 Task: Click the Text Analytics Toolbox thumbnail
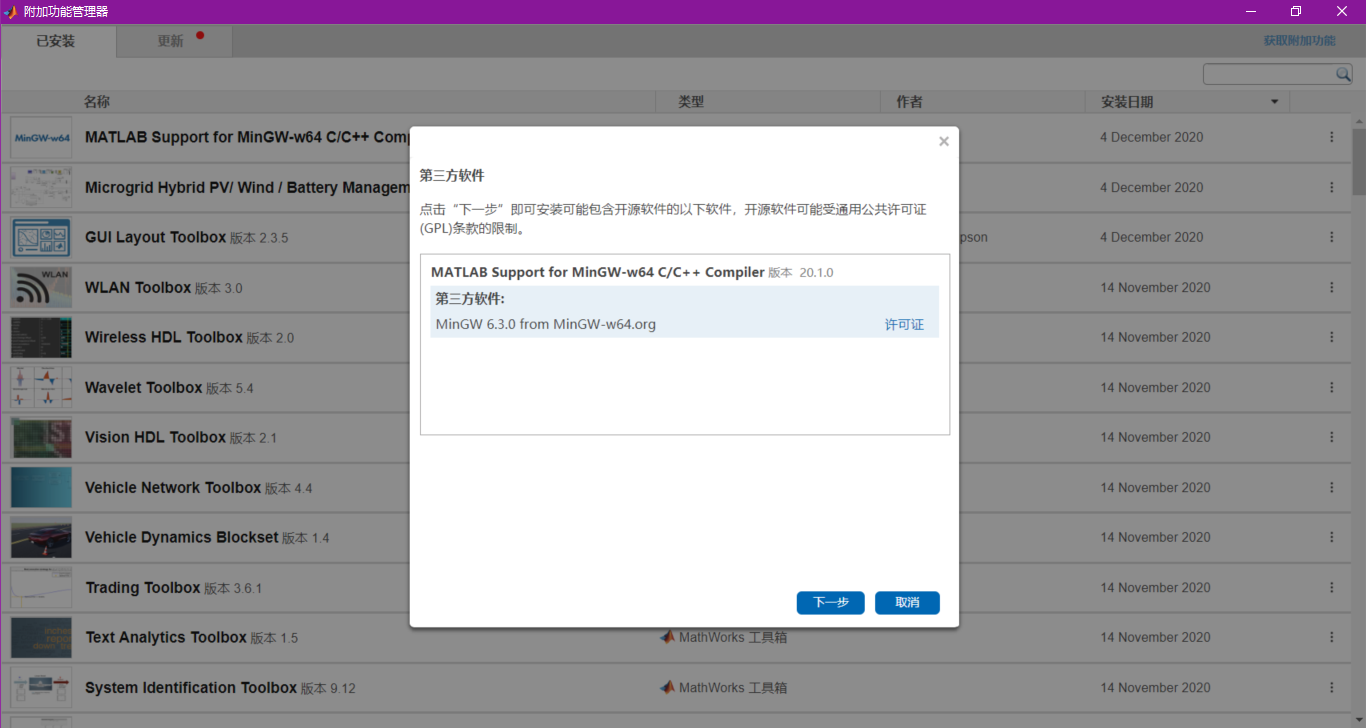pyautogui.click(x=41, y=637)
